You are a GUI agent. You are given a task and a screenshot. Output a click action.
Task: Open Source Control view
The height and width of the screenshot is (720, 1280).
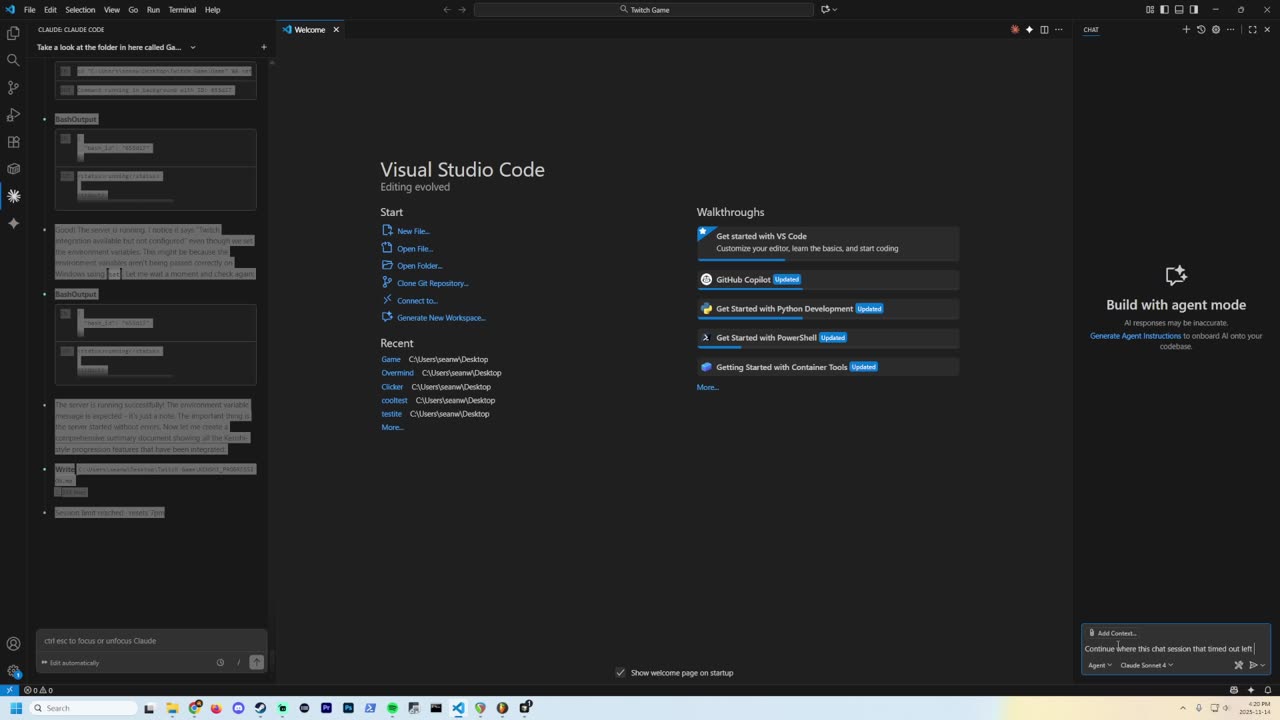coord(13,87)
